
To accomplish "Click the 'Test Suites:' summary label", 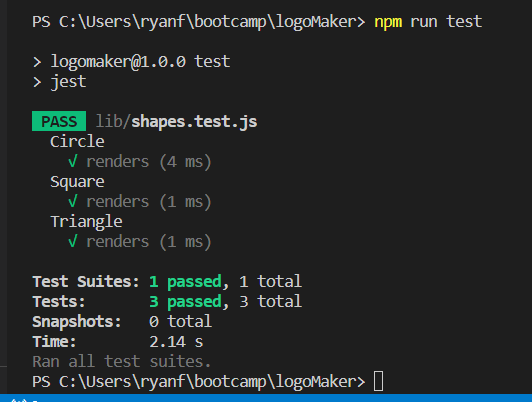I will (86, 282).
